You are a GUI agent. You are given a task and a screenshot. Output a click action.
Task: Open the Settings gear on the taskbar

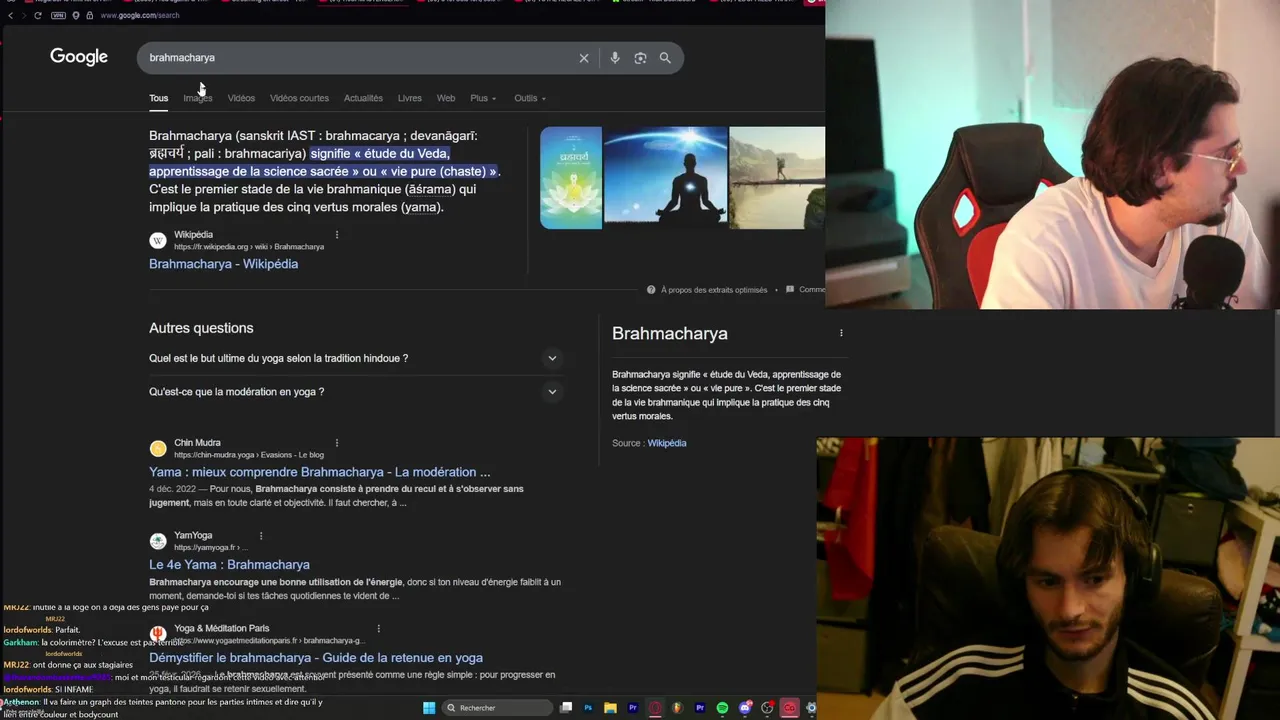(811, 708)
